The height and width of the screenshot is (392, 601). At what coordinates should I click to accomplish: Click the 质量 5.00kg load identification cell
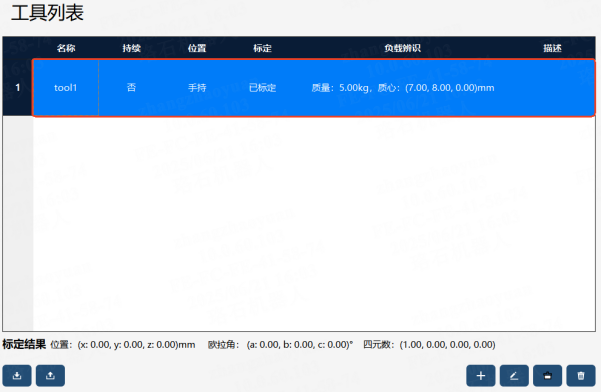402,88
